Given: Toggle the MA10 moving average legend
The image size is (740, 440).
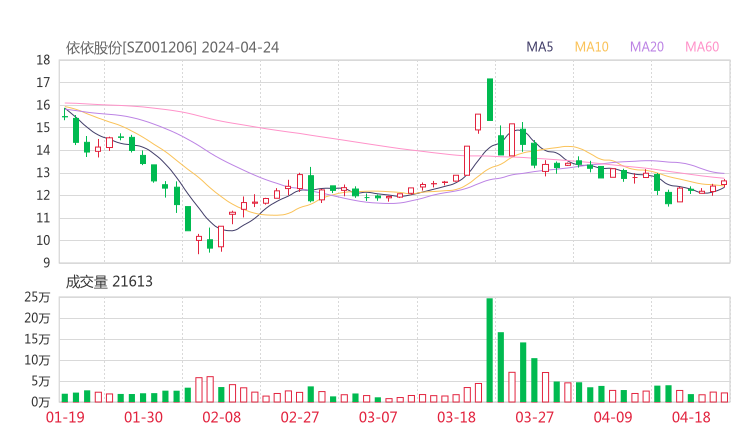Looking at the screenshot, I should pyautogui.click(x=592, y=47).
